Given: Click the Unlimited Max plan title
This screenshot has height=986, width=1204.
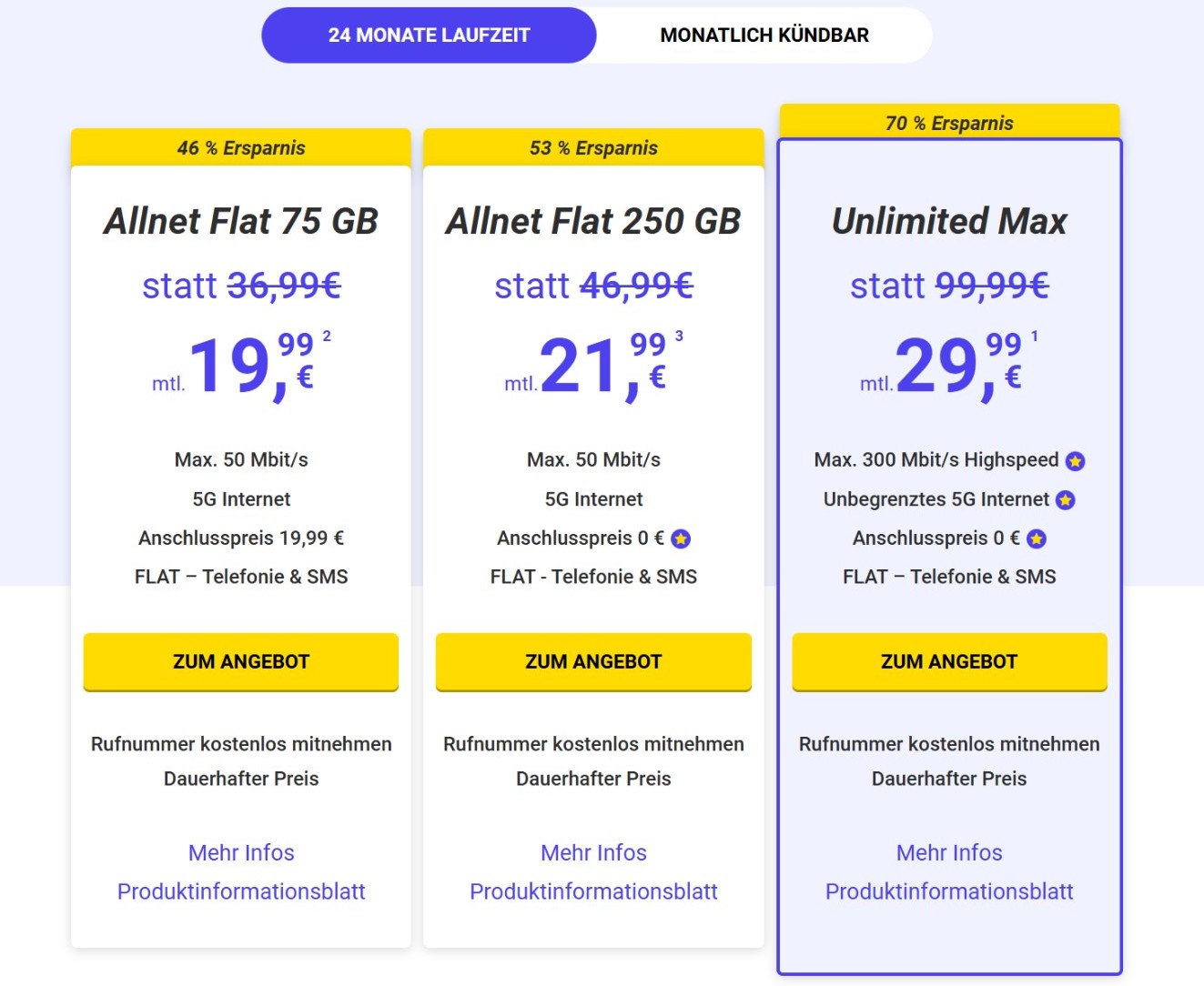Looking at the screenshot, I should pos(949,221).
